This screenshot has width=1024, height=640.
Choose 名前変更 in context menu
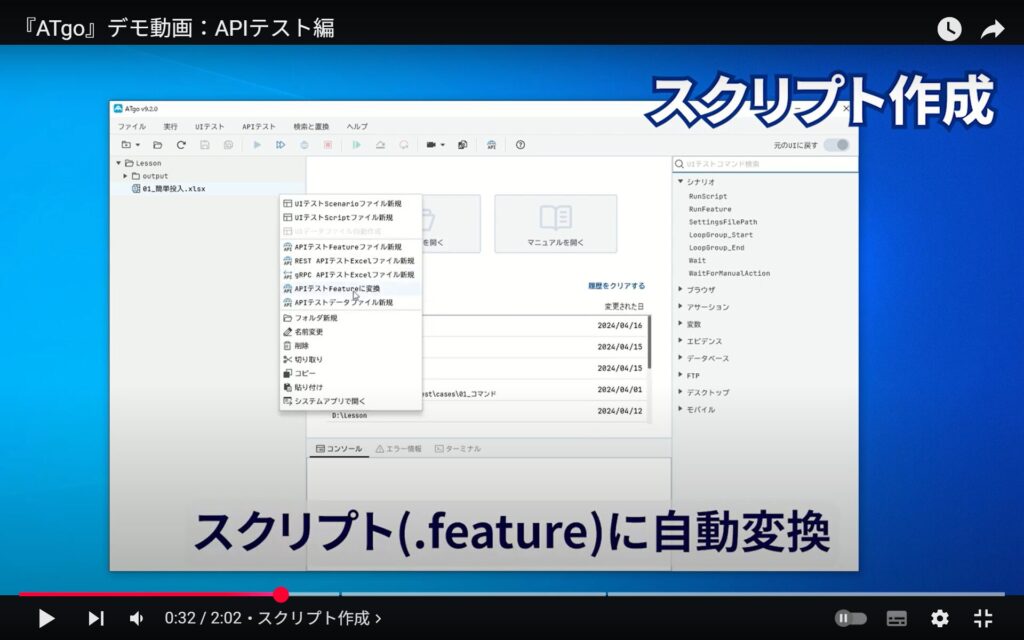(x=351, y=332)
